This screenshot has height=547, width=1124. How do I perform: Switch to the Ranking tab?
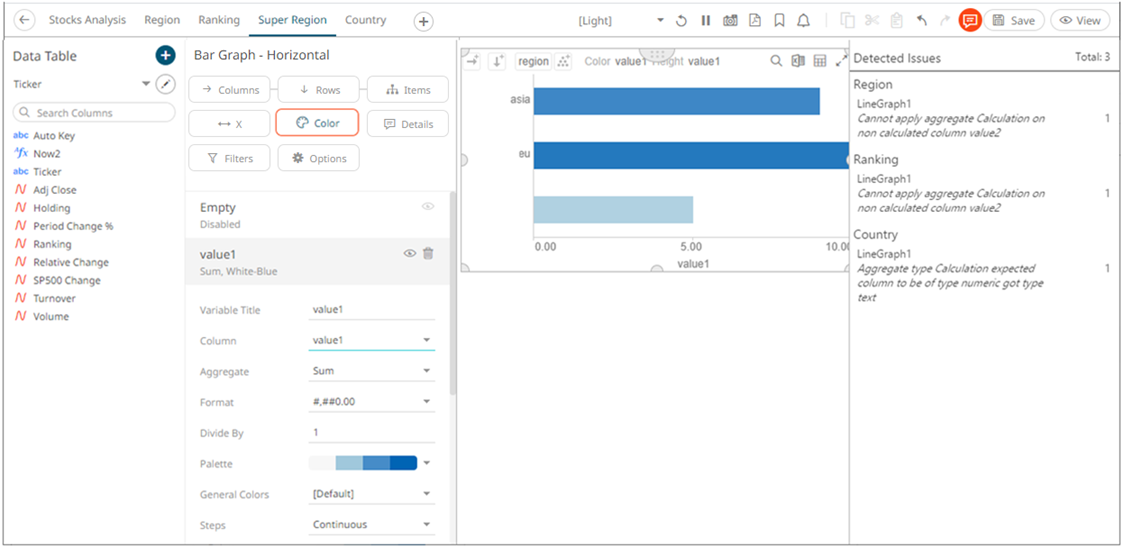coord(218,20)
